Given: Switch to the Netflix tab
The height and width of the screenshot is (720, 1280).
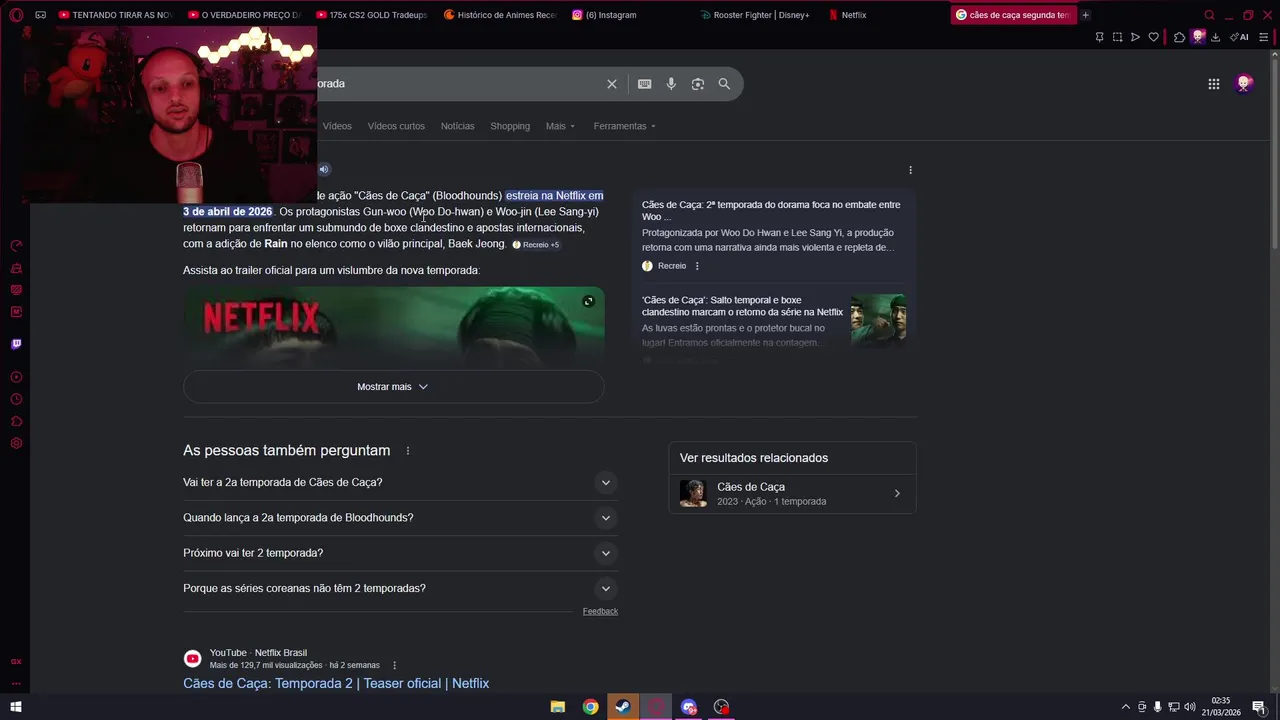Looking at the screenshot, I should pyautogui.click(x=847, y=15).
